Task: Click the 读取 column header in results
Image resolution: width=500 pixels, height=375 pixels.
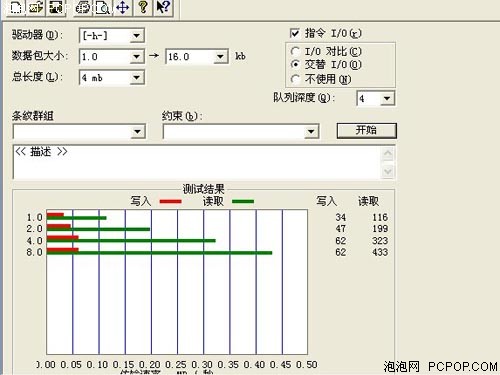Action: [368, 201]
